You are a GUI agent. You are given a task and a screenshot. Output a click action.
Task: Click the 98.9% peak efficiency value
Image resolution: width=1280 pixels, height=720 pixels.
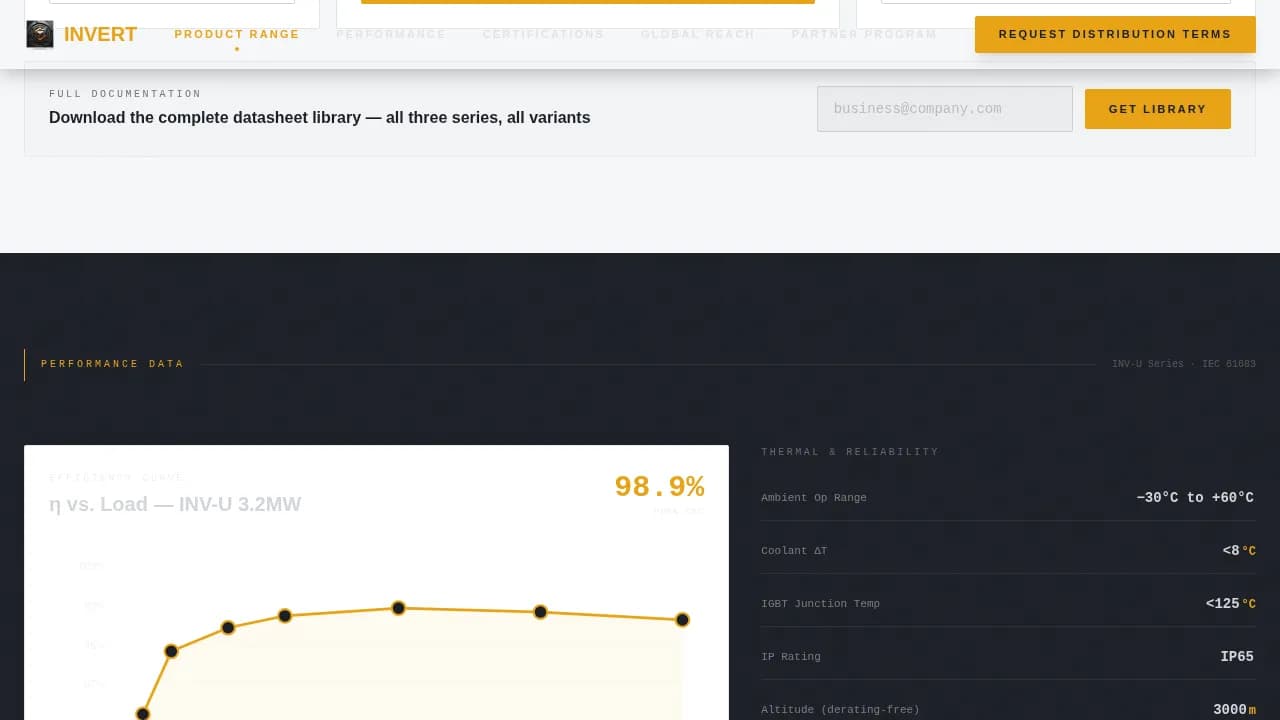(659, 487)
